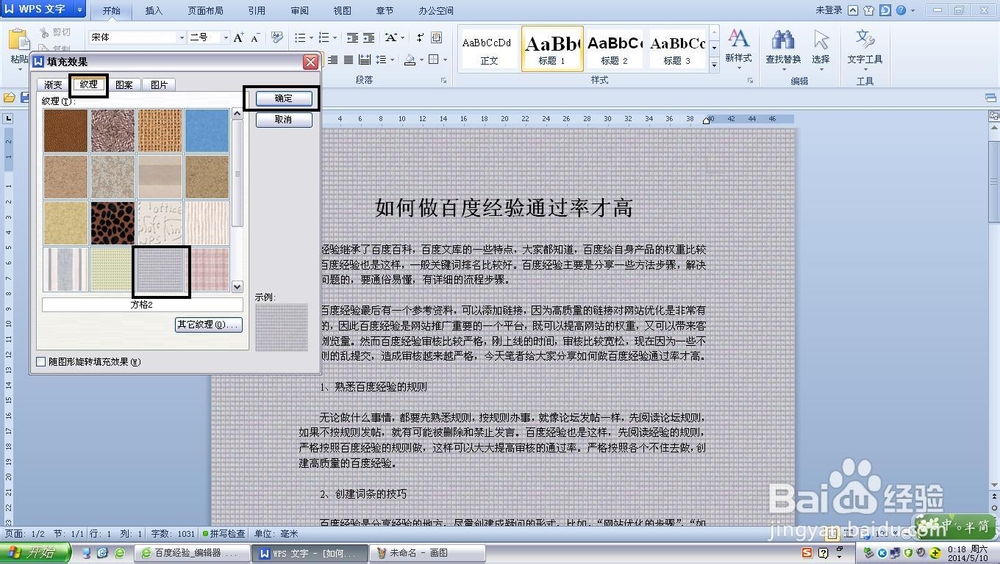The image size is (1000, 564).
Task: Open the font name 宋体 dropdown
Action: click(182, 38)
